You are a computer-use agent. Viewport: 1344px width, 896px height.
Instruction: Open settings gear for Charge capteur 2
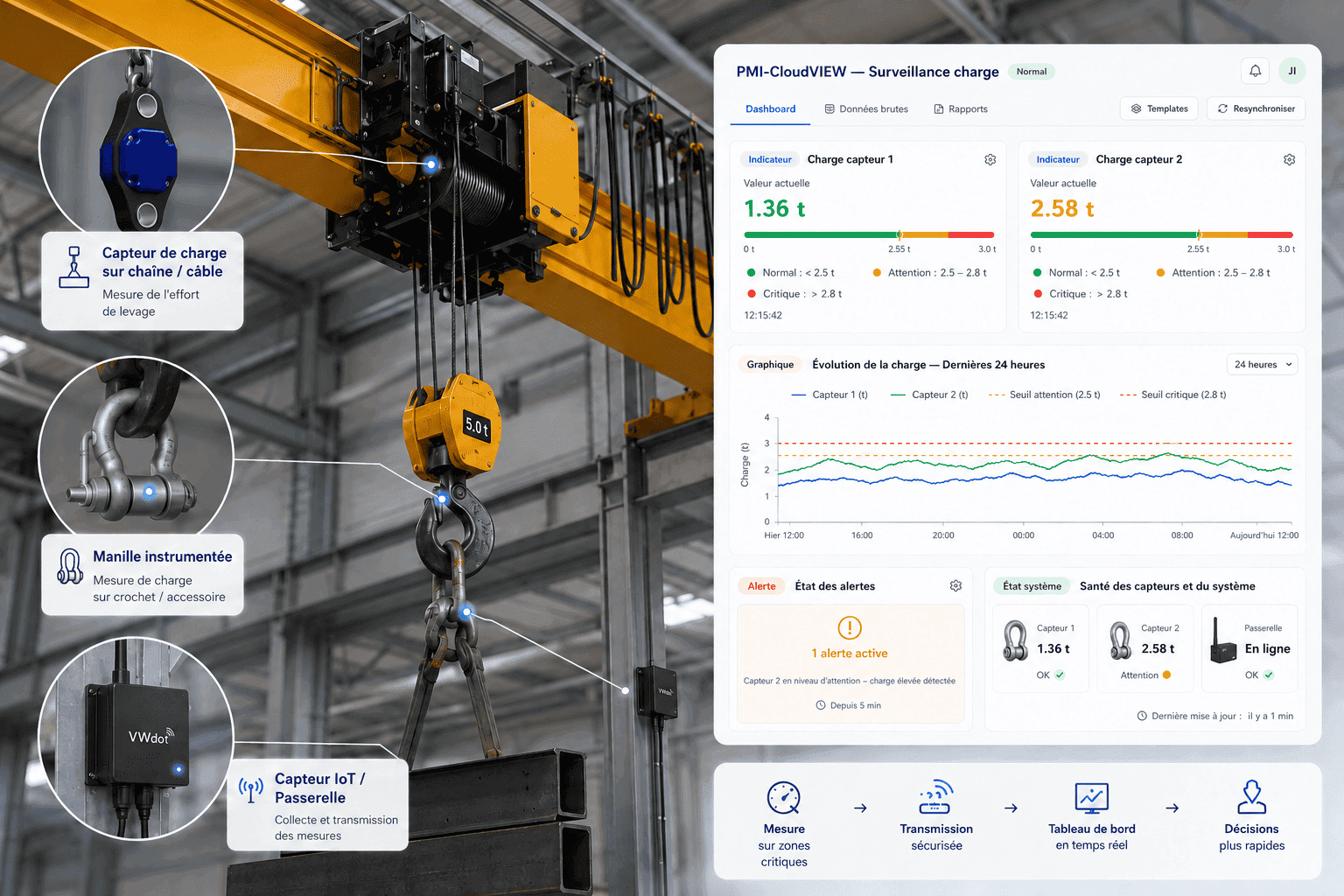tap(1289, 159)
